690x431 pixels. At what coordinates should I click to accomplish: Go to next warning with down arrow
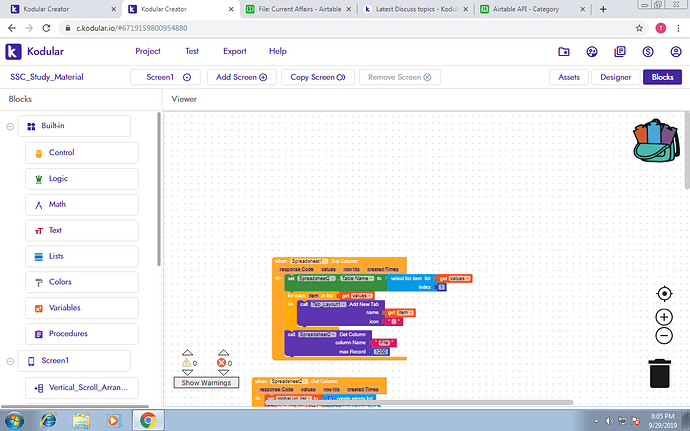tap(187, 372)
